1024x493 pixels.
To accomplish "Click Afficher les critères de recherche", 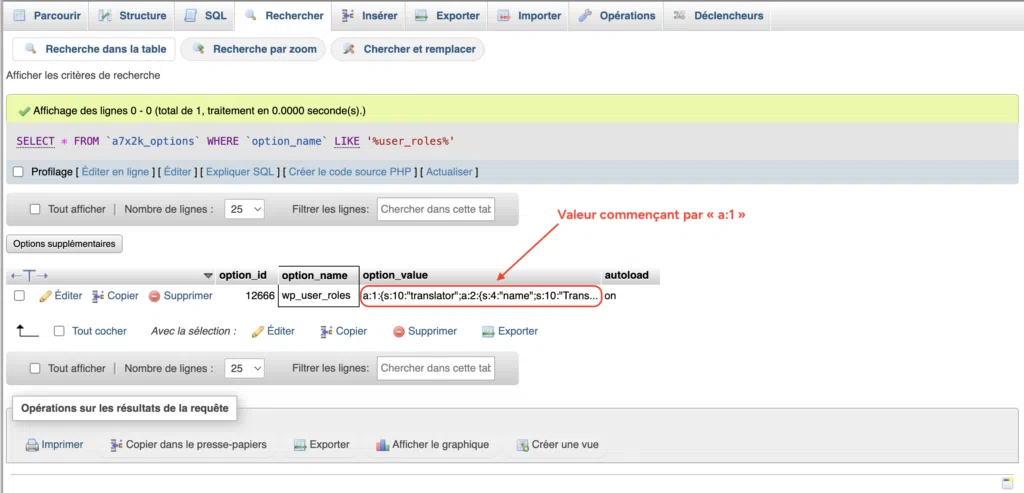I will [83, 76].
